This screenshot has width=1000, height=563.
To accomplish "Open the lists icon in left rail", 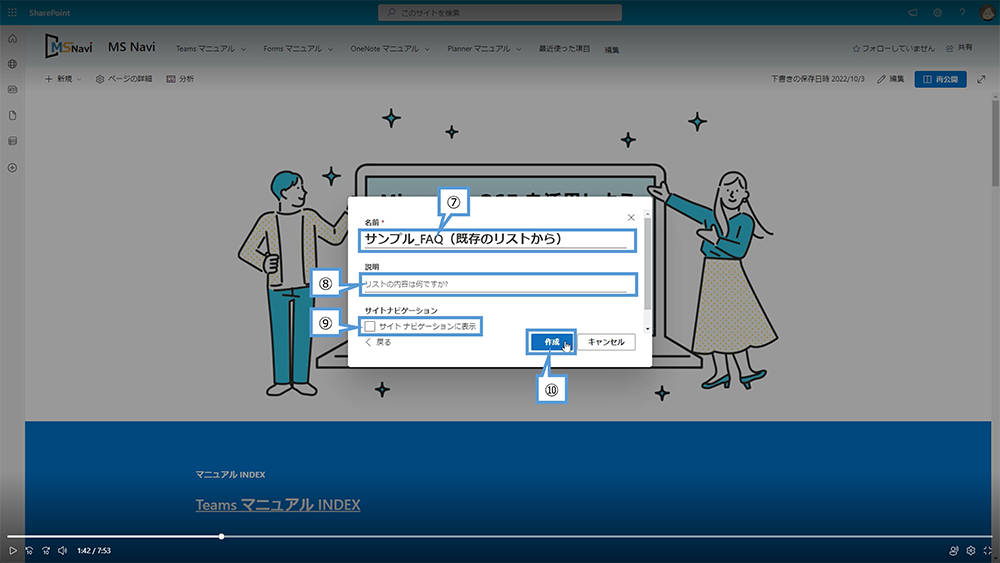I will [x=12, y=141].
